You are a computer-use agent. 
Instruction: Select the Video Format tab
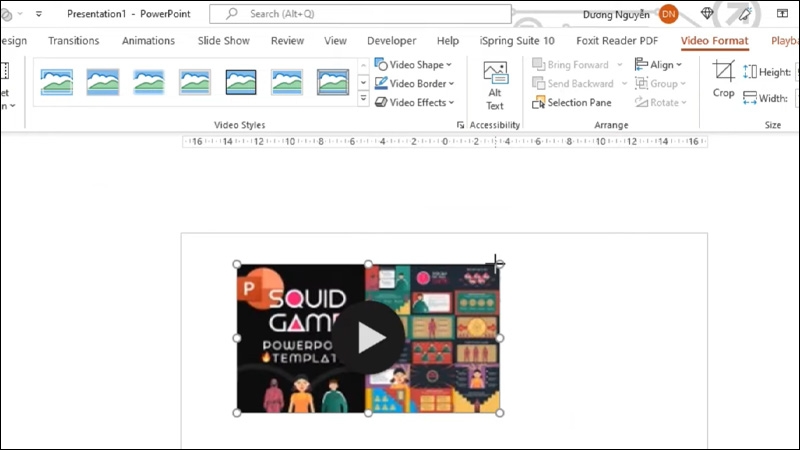(x=714, y=41)
